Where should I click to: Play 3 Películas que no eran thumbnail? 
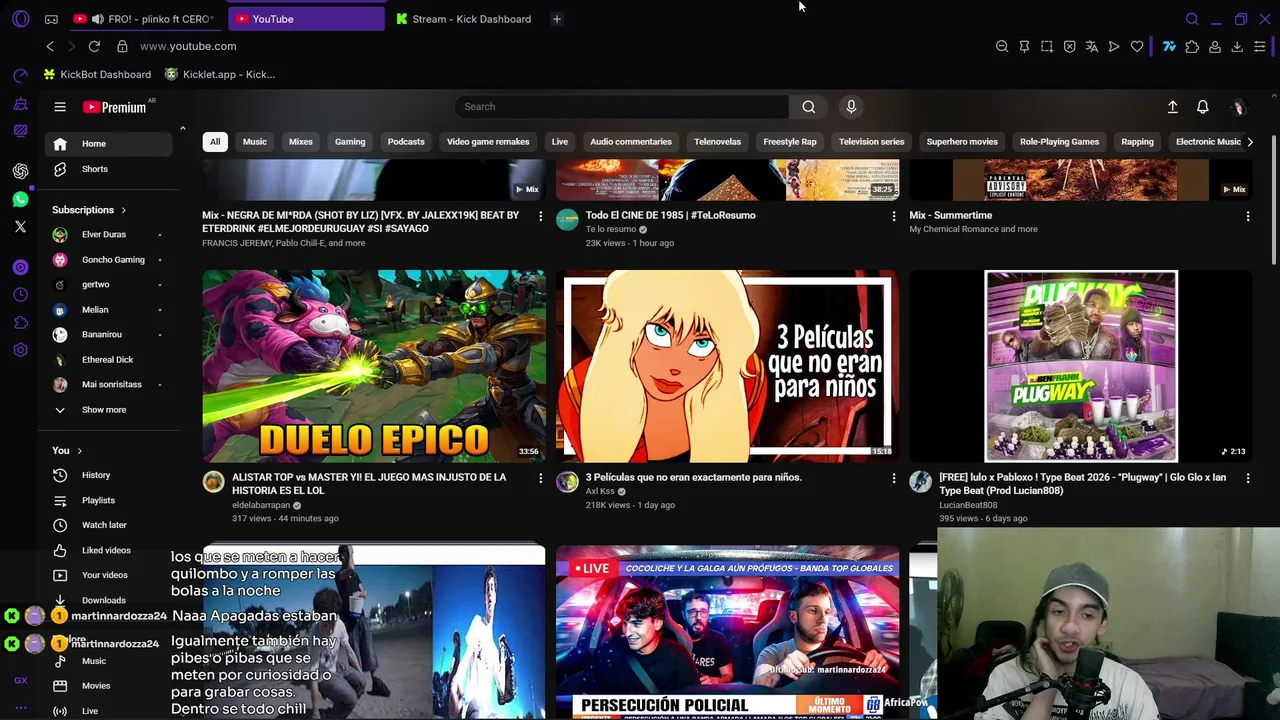727,366
